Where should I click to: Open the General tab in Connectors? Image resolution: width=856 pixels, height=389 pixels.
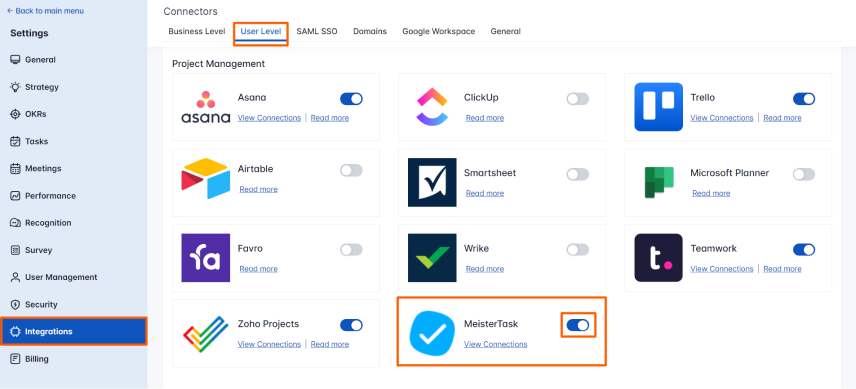pos(506,32)
